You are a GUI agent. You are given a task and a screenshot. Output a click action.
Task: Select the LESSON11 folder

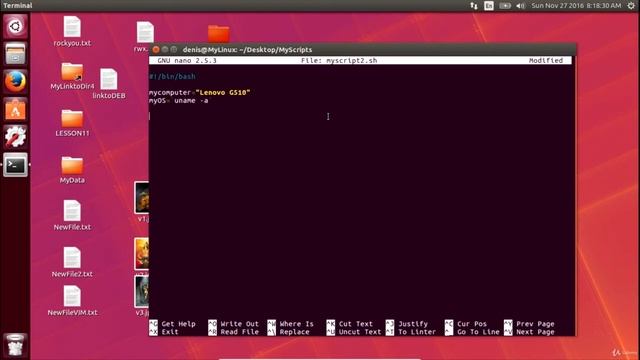pos(72,123)
